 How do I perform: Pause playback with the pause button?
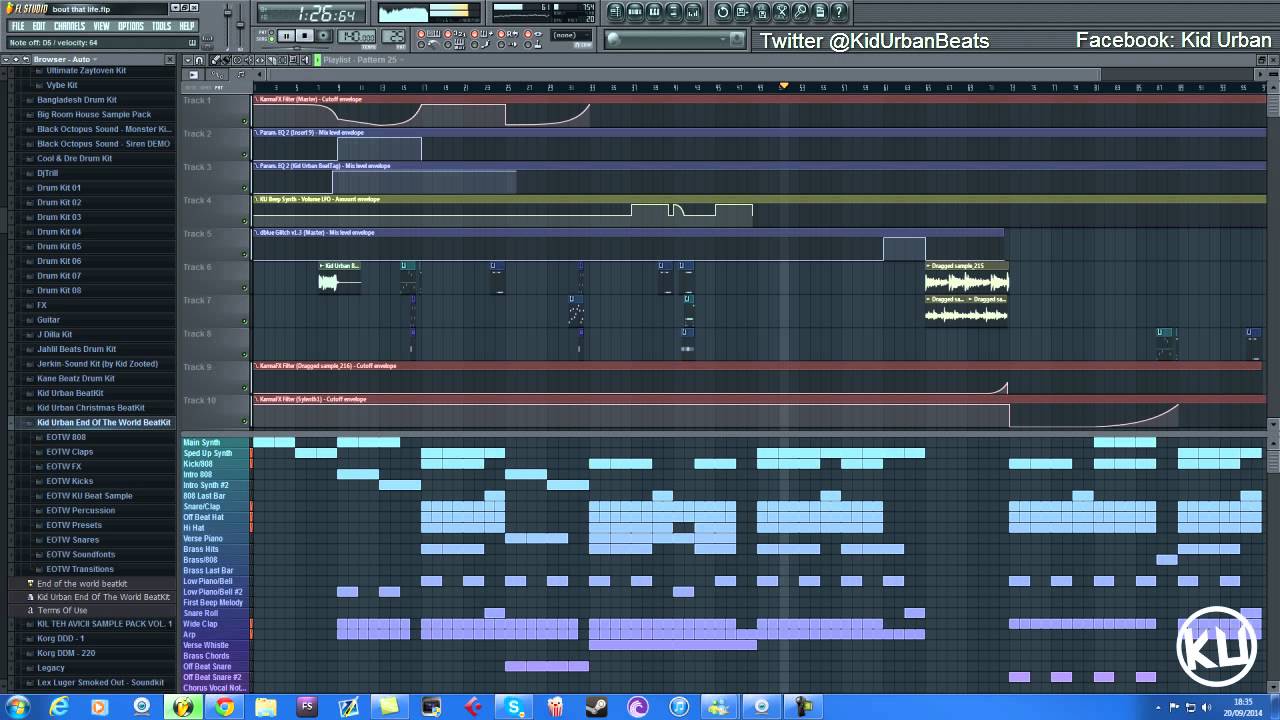tap(286, 36)
